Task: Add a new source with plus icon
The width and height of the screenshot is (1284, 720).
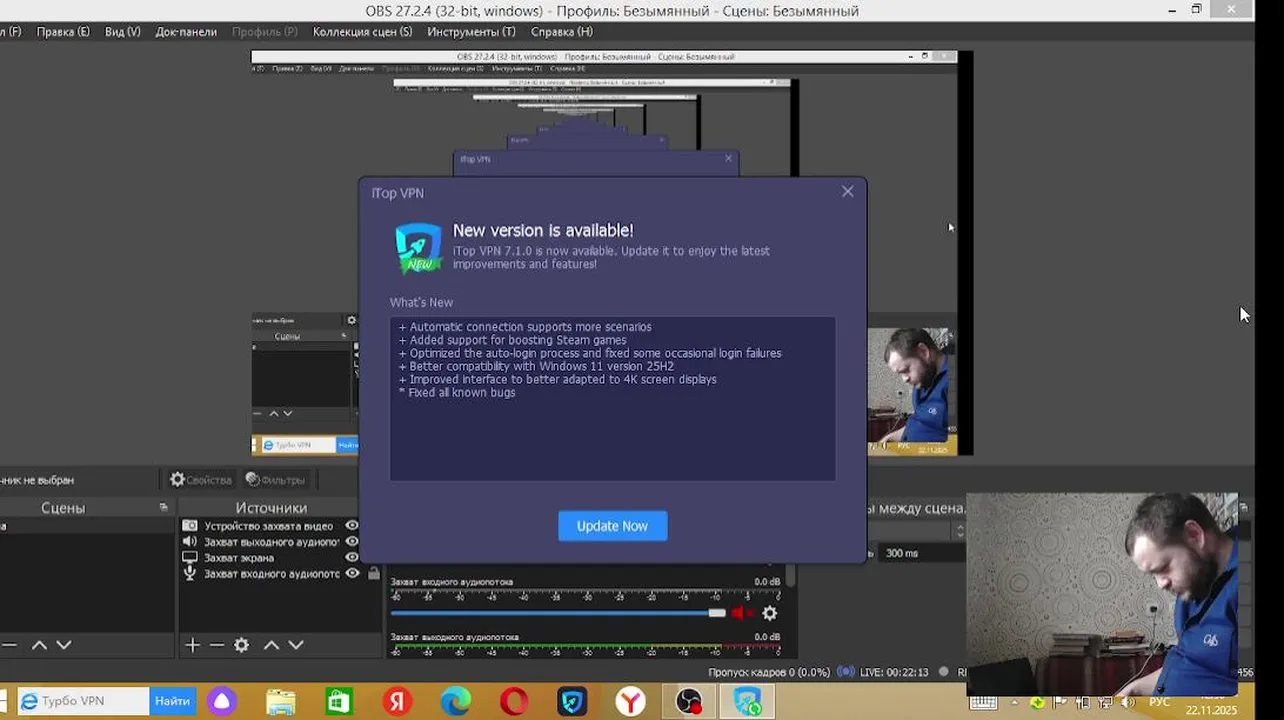Action: pos(193,646)
